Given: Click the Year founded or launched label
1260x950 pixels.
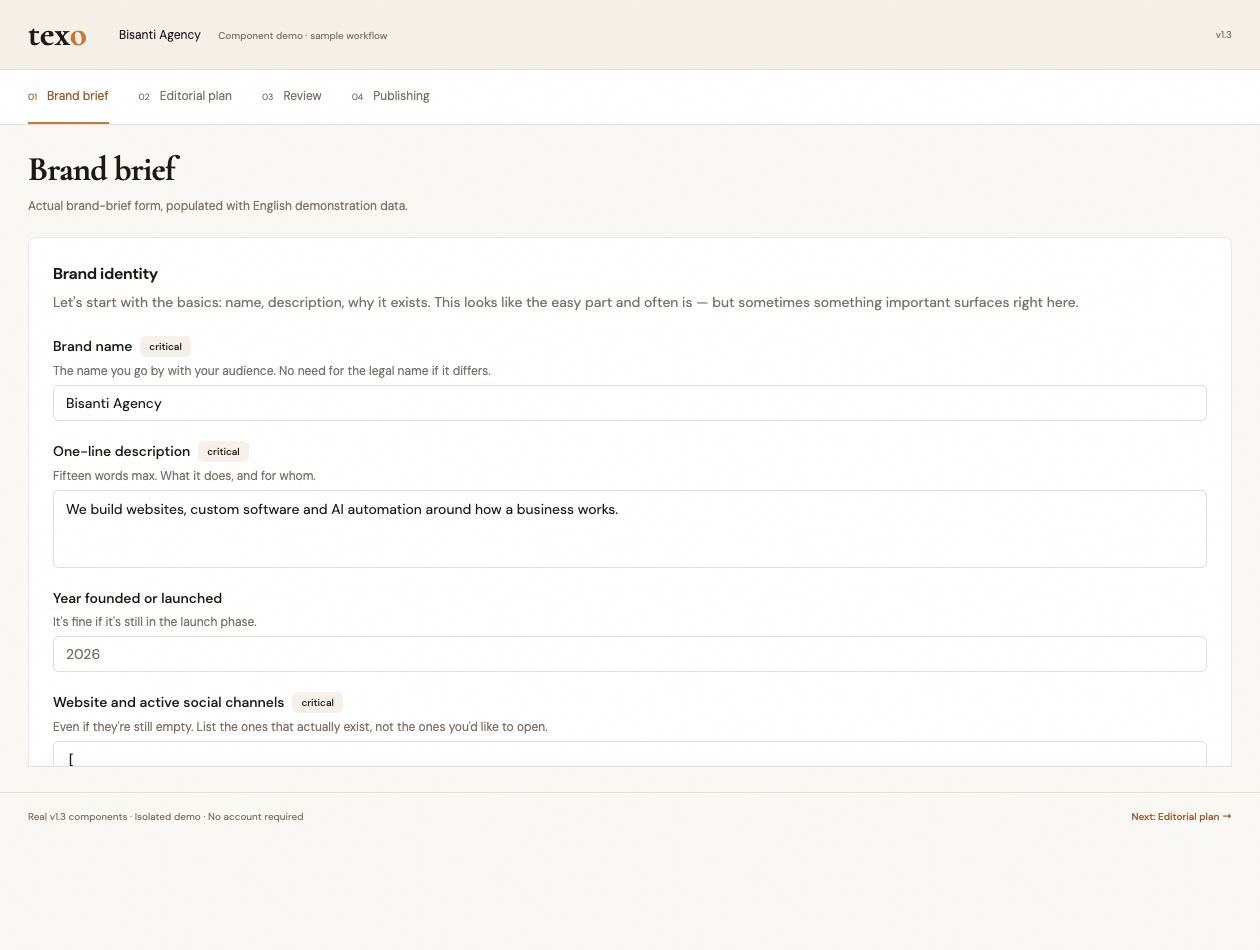Looking at the screenshot, I should (137, 598).
